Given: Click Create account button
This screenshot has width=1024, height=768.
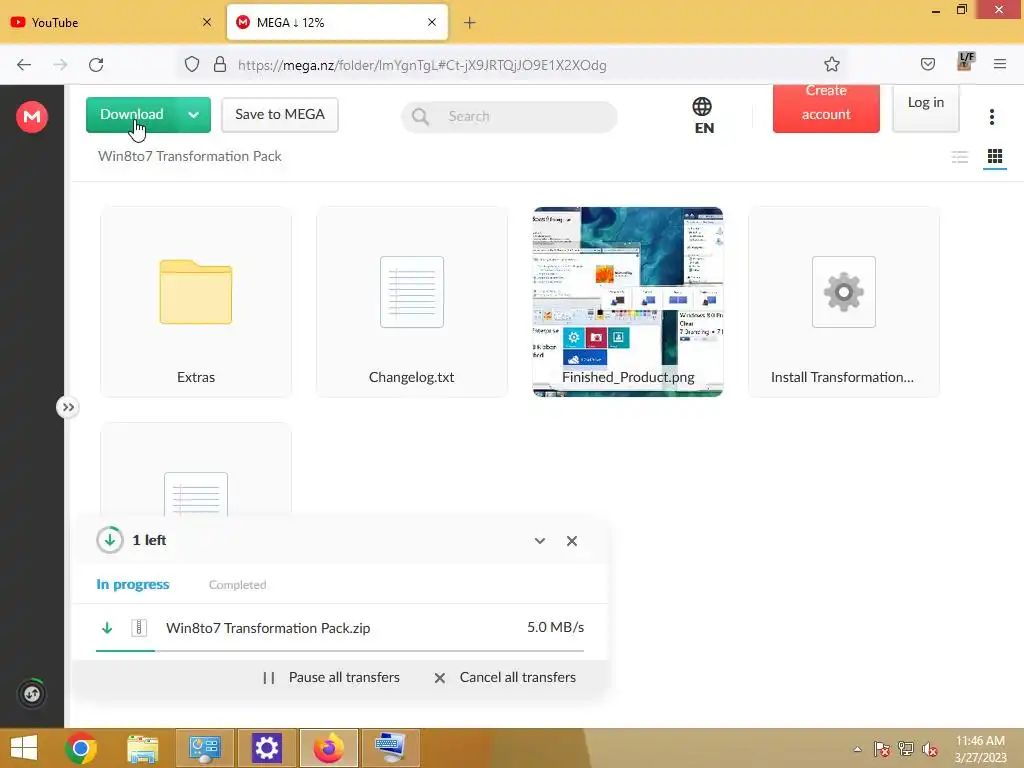Looking at the screenshot, I should coord(826,108).
